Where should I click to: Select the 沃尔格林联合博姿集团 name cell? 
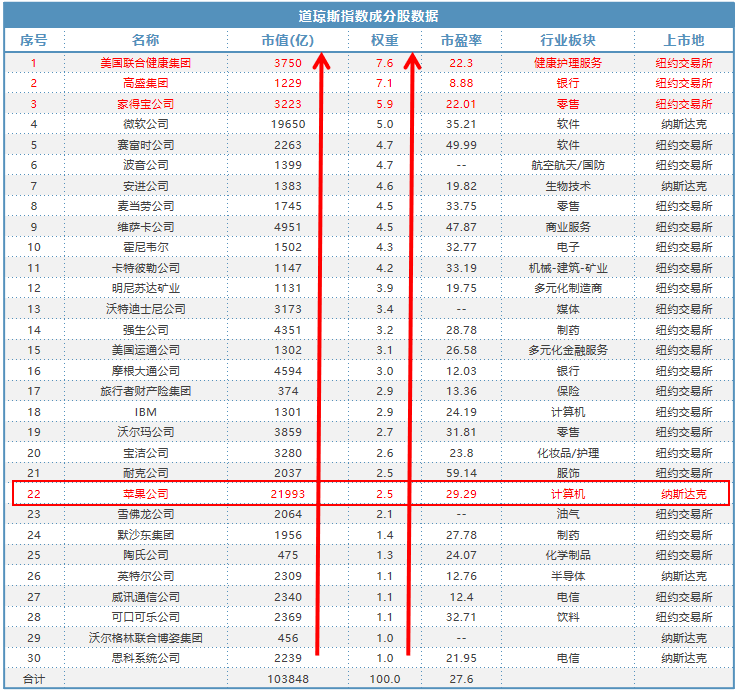pyautogui.click(x=145, y=638)
